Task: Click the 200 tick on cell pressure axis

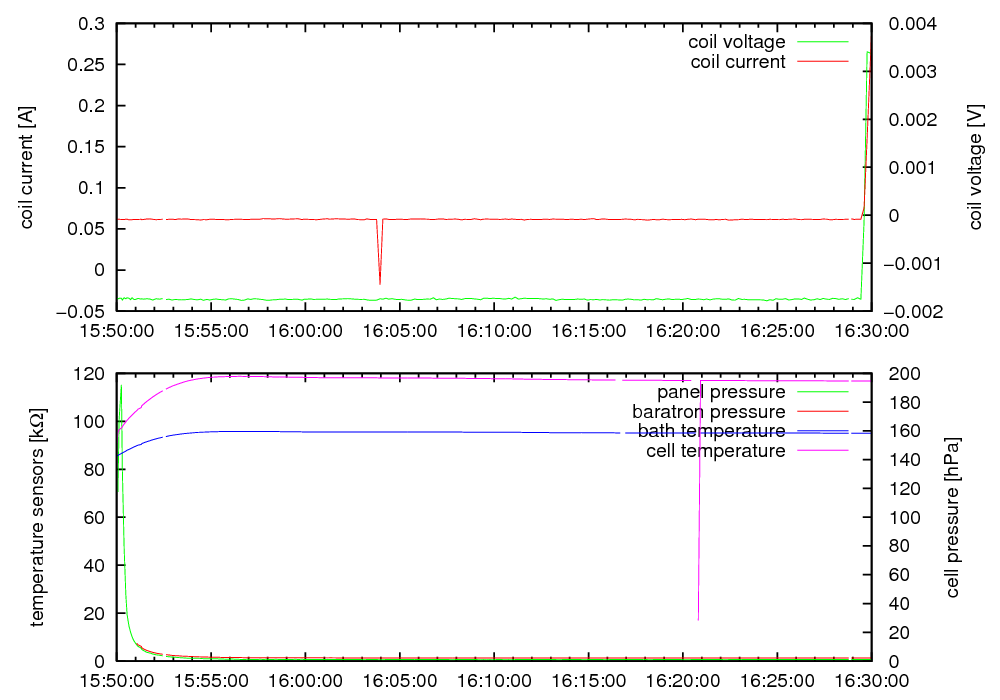Action: [895, 373]
